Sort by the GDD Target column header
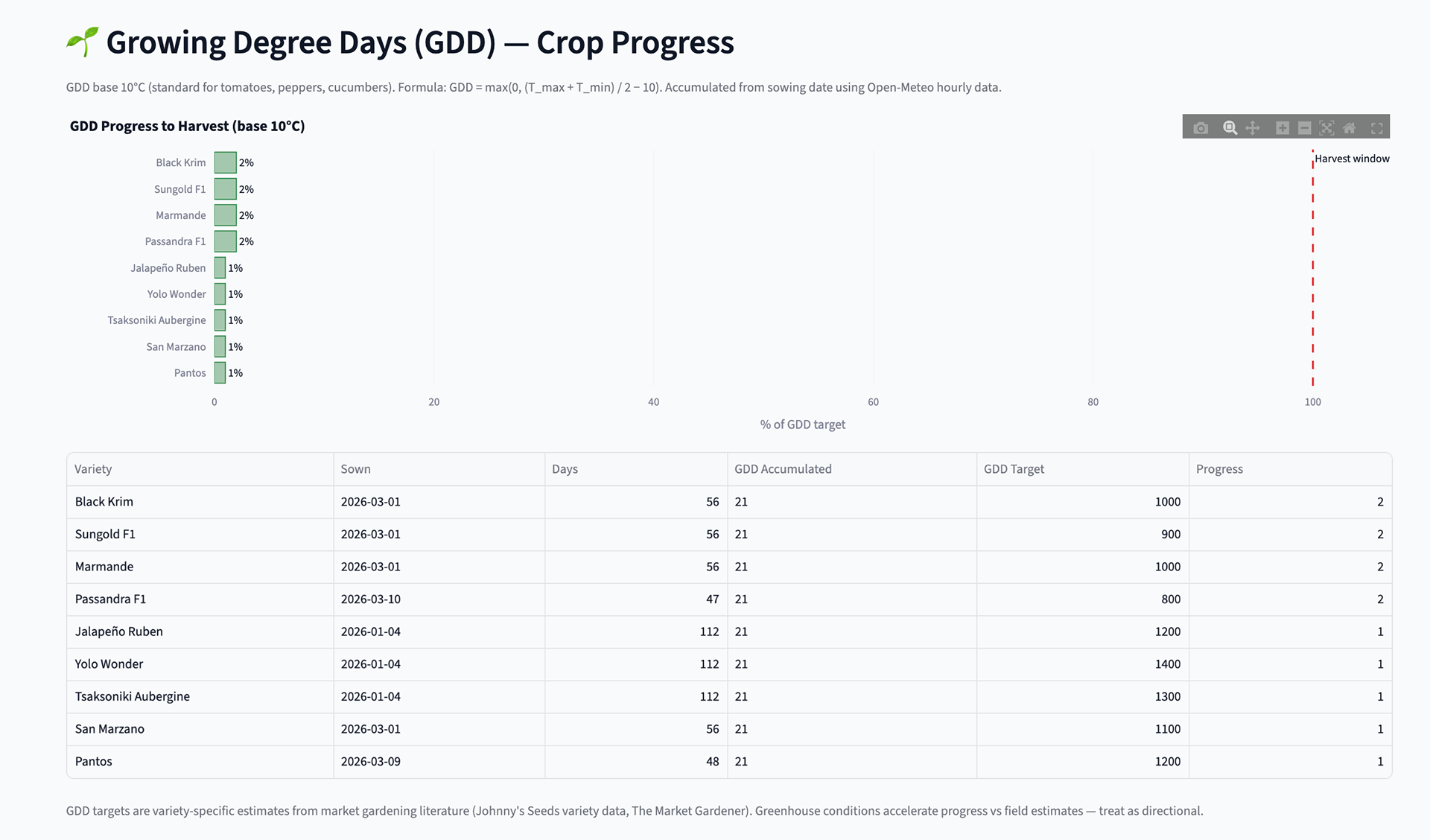This screenshot has height=840, width=1430. pos(1014,469)
